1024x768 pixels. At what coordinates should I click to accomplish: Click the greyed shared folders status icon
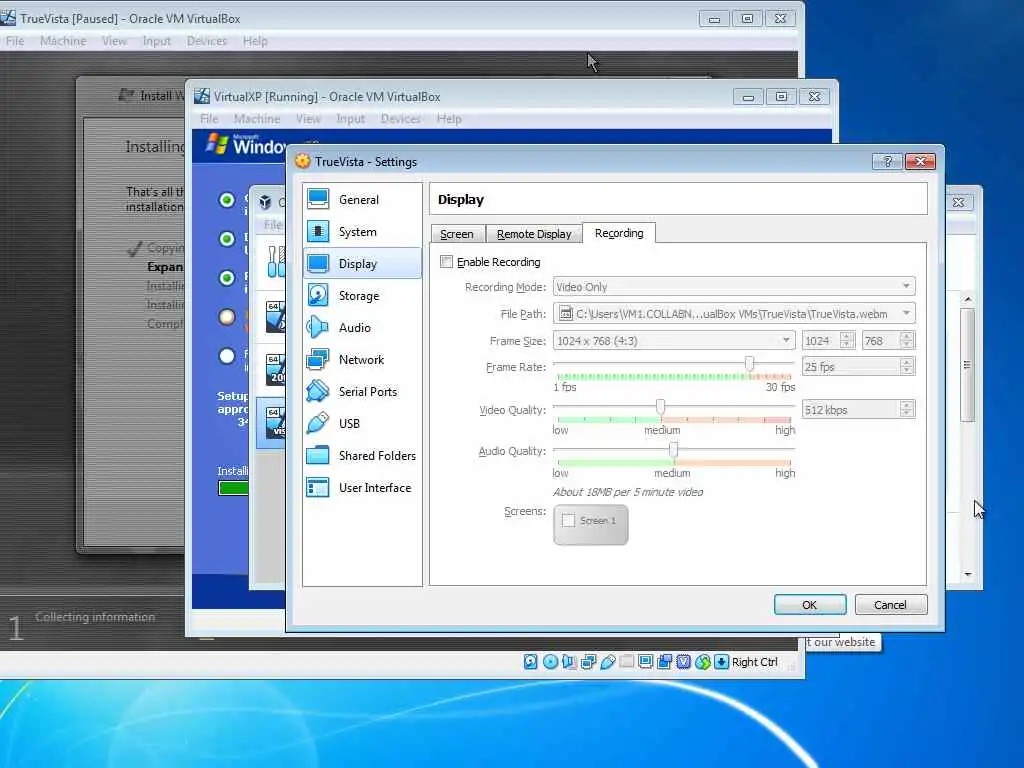tap(627, 662)
